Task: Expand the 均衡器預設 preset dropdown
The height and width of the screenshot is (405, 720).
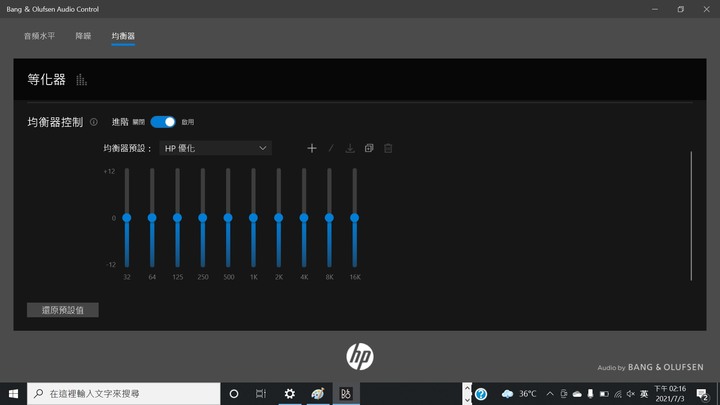Action: point(215,148)
